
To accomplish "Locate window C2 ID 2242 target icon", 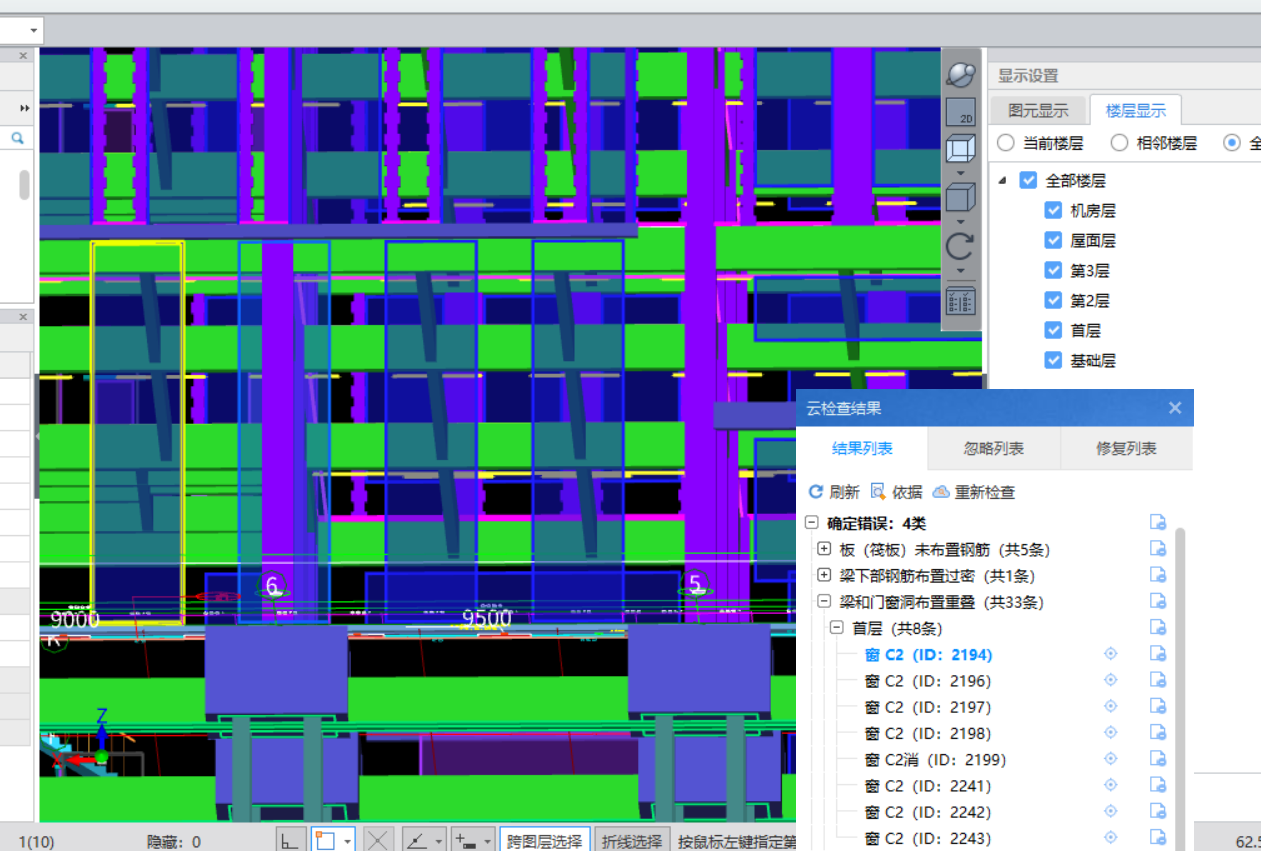I will point(1110,812).
